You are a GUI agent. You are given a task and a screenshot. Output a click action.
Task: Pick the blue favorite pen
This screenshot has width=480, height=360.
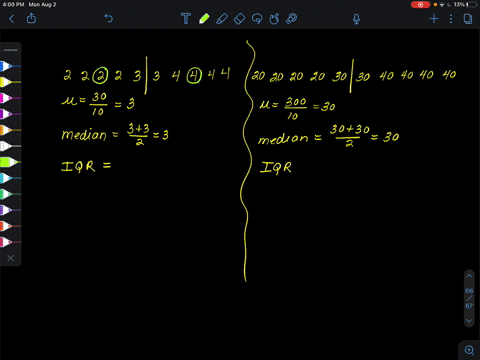[10, 66]
